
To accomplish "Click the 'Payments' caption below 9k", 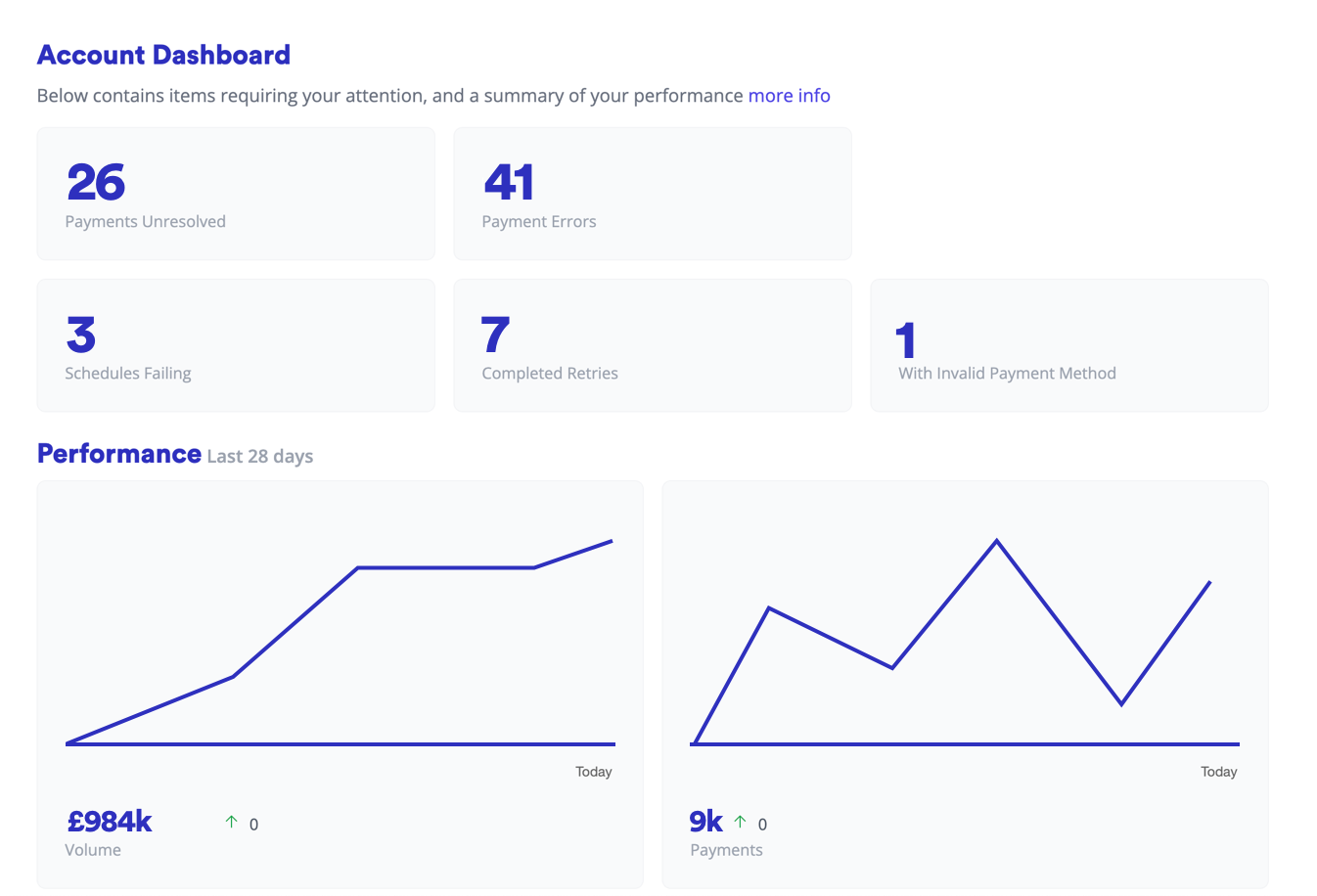I will (x=726, y=850).
